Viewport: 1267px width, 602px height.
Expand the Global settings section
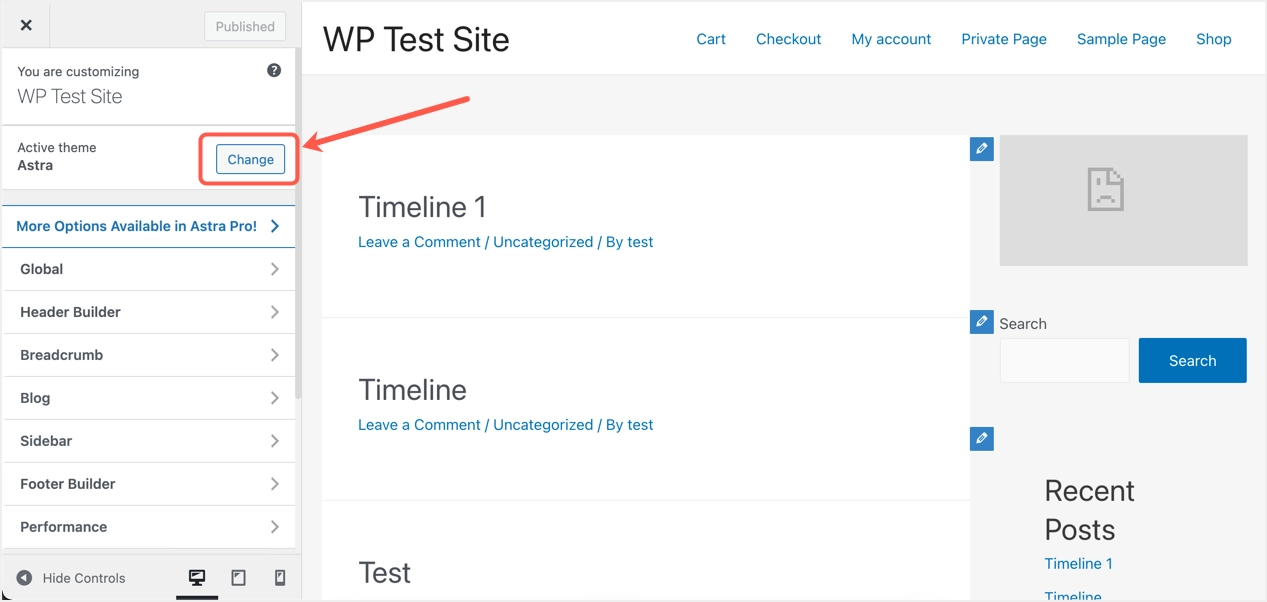(x=150, y=269)
